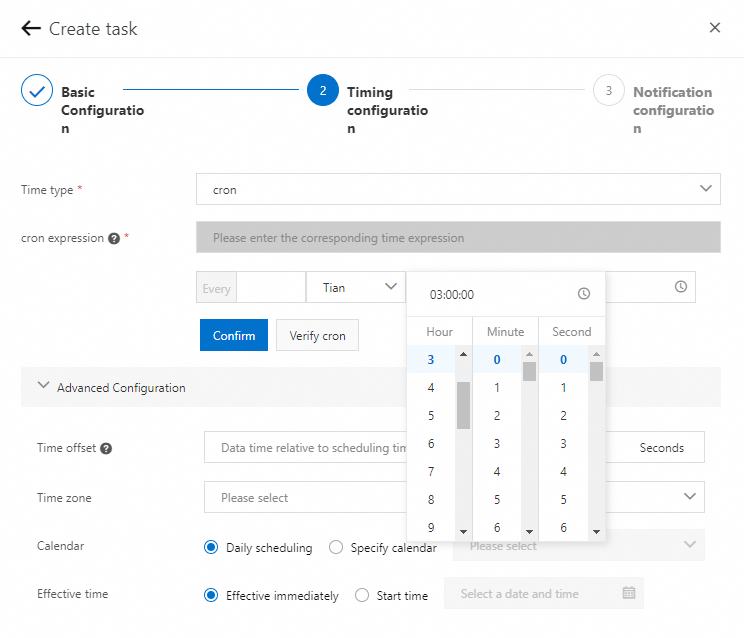Viewport: 744px width, 638px height.
Task: Switch to Notification configuration step label
Action: point(673,110)
